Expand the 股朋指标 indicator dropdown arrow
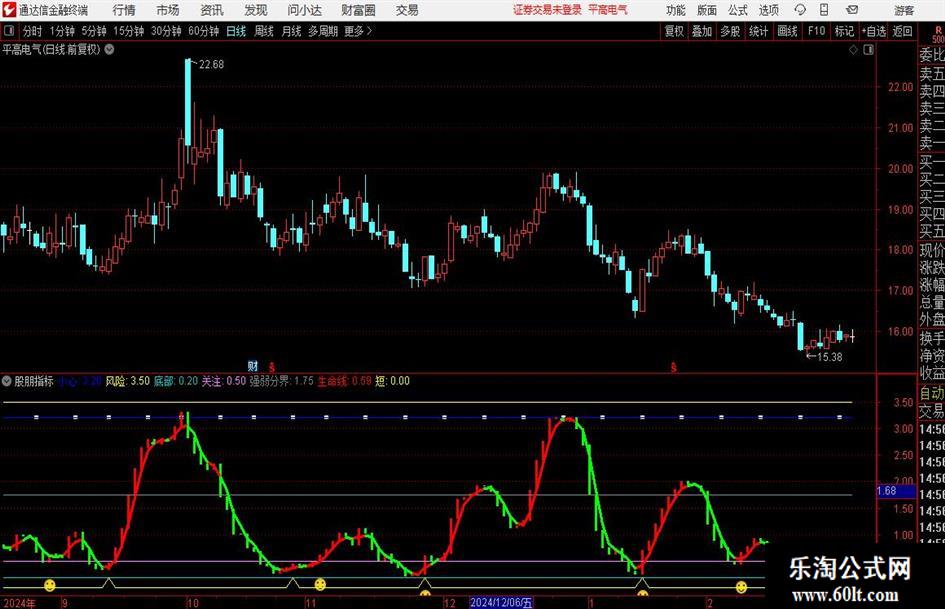The width and height of the screenshot is (945, 609). [7, 381]
